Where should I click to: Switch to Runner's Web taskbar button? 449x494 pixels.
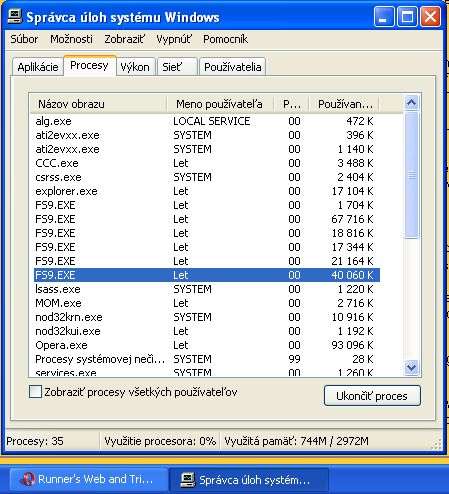pos(89,480)
